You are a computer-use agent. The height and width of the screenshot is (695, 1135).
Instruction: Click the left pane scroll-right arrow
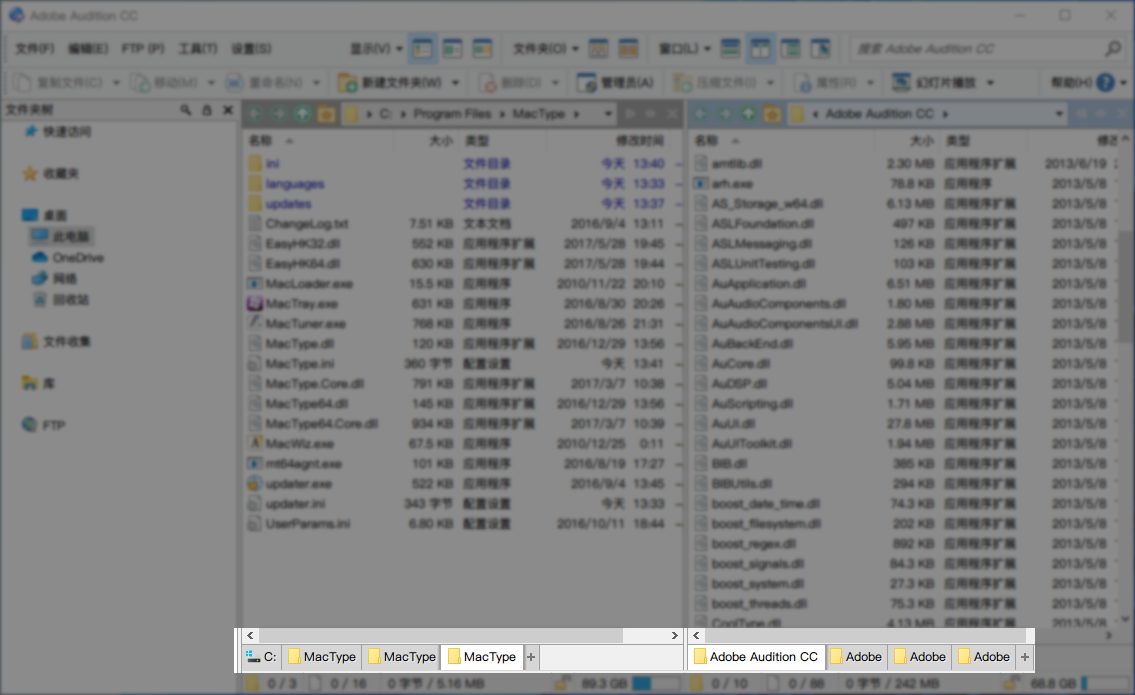coord(675,636)
